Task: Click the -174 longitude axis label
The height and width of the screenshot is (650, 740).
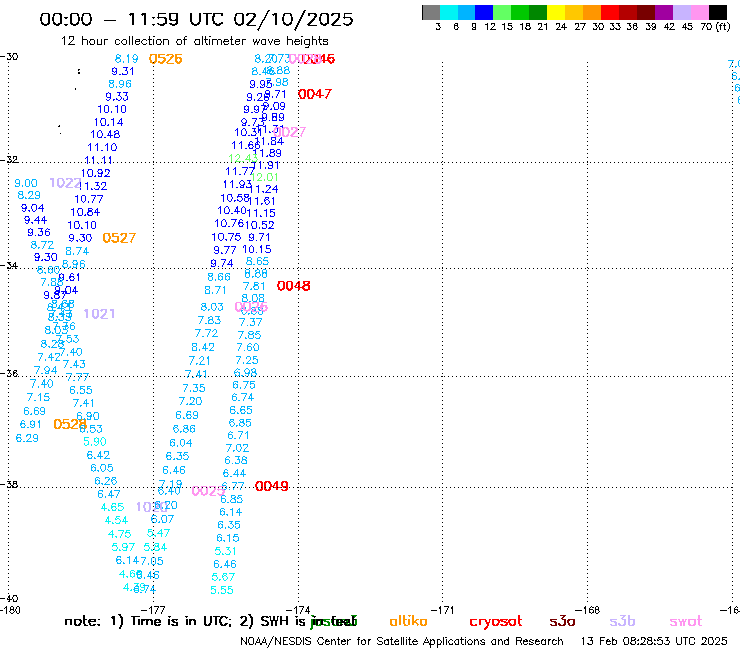Action: (x=298, y=610)
